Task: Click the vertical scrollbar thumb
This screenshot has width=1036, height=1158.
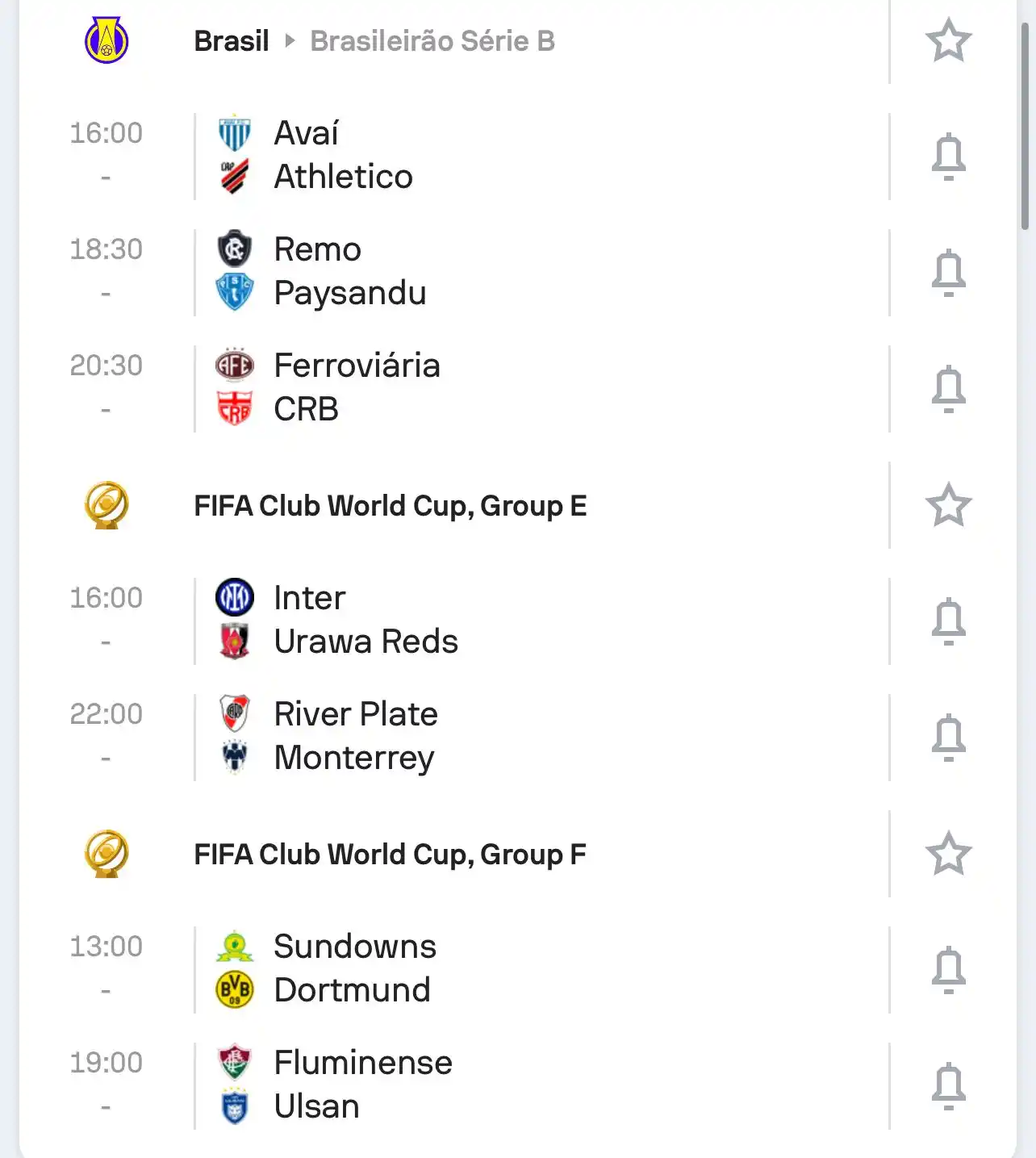Action: pyautogui.click(x=1025, y=125)
